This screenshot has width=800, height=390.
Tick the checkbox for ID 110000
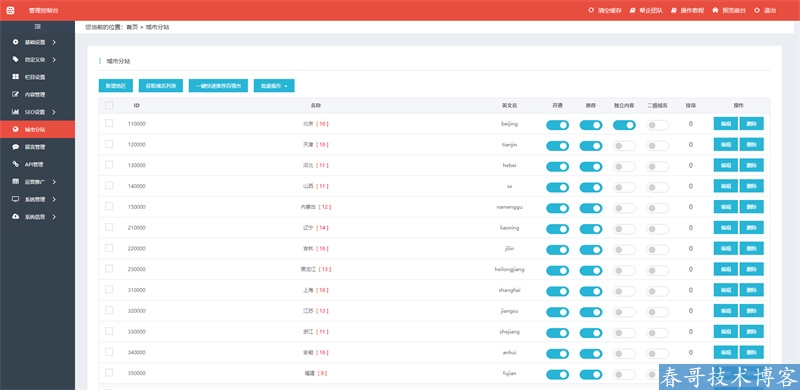[x=109, y=123]
